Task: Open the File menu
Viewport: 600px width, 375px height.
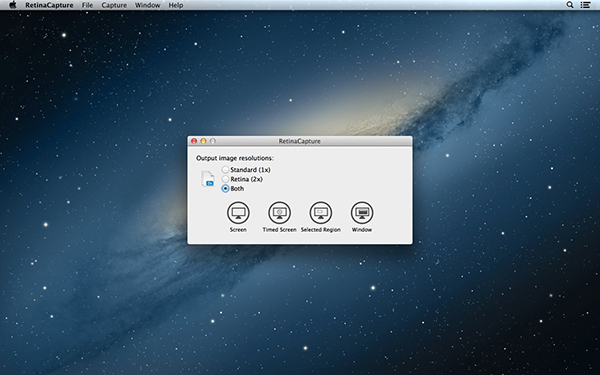Action: click(x=87, y=5)
